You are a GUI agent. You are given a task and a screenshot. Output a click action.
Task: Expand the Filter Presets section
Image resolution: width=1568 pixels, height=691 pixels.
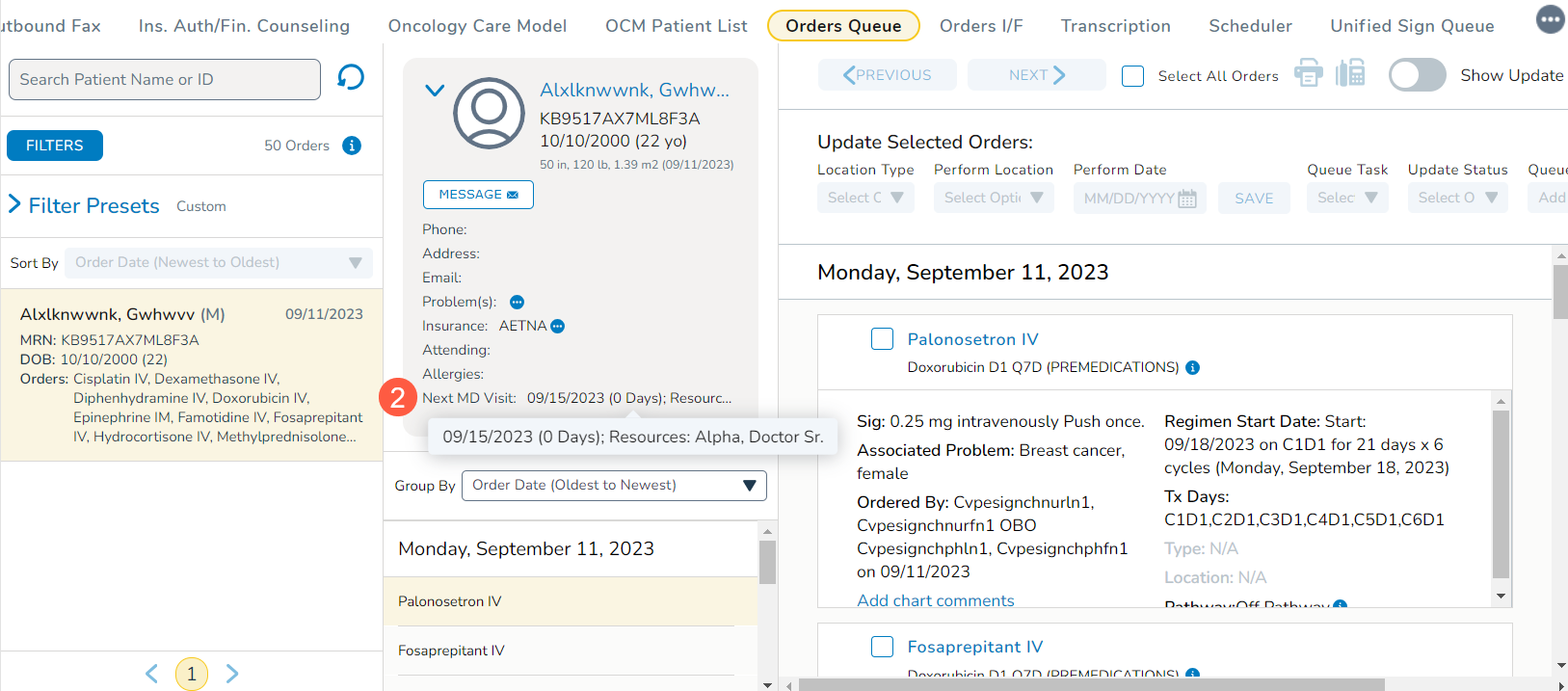click(14, 204)
